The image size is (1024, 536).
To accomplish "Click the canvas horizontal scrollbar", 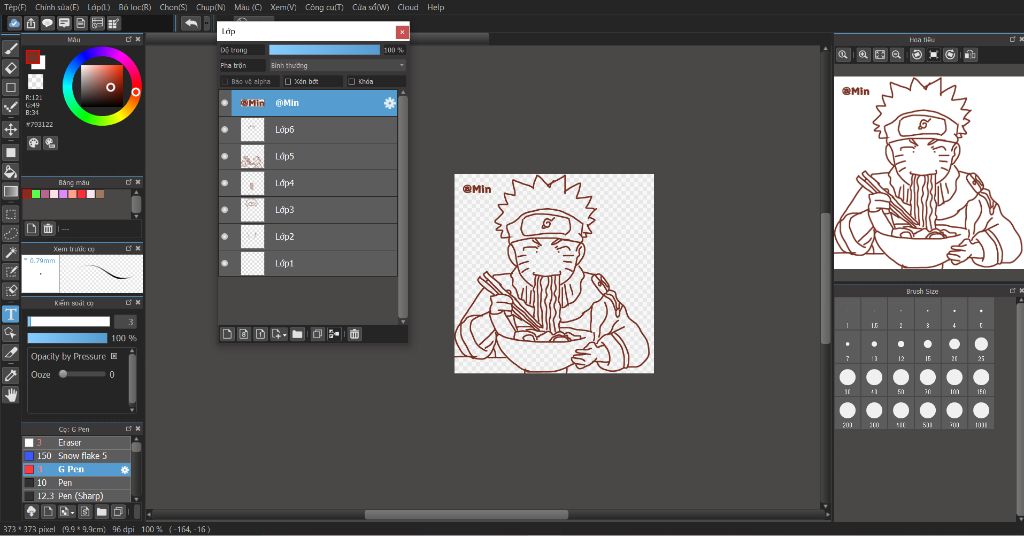I will [466, 514].
